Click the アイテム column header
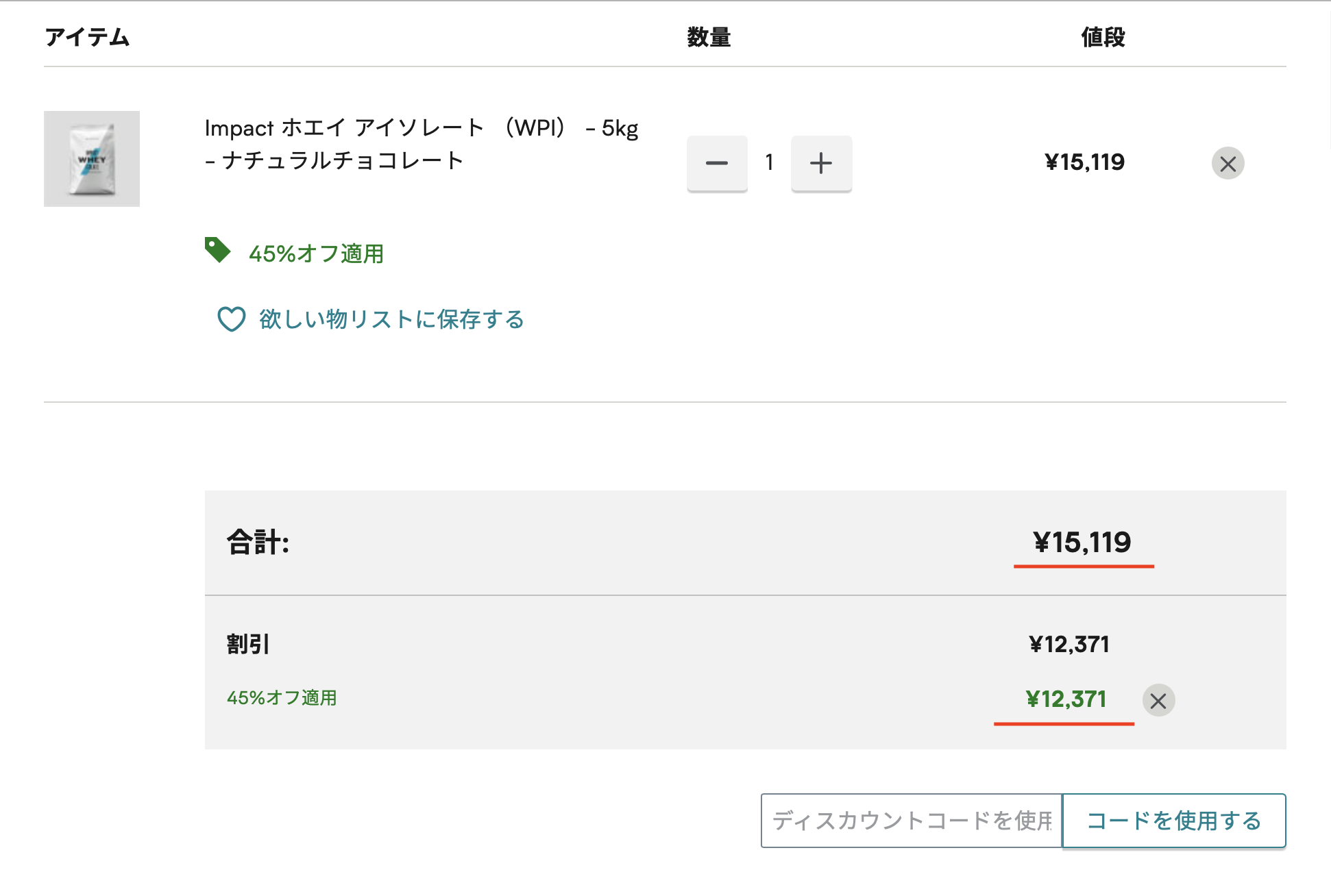This screenshot has height=896, width=1331. (x=87, y=37)
